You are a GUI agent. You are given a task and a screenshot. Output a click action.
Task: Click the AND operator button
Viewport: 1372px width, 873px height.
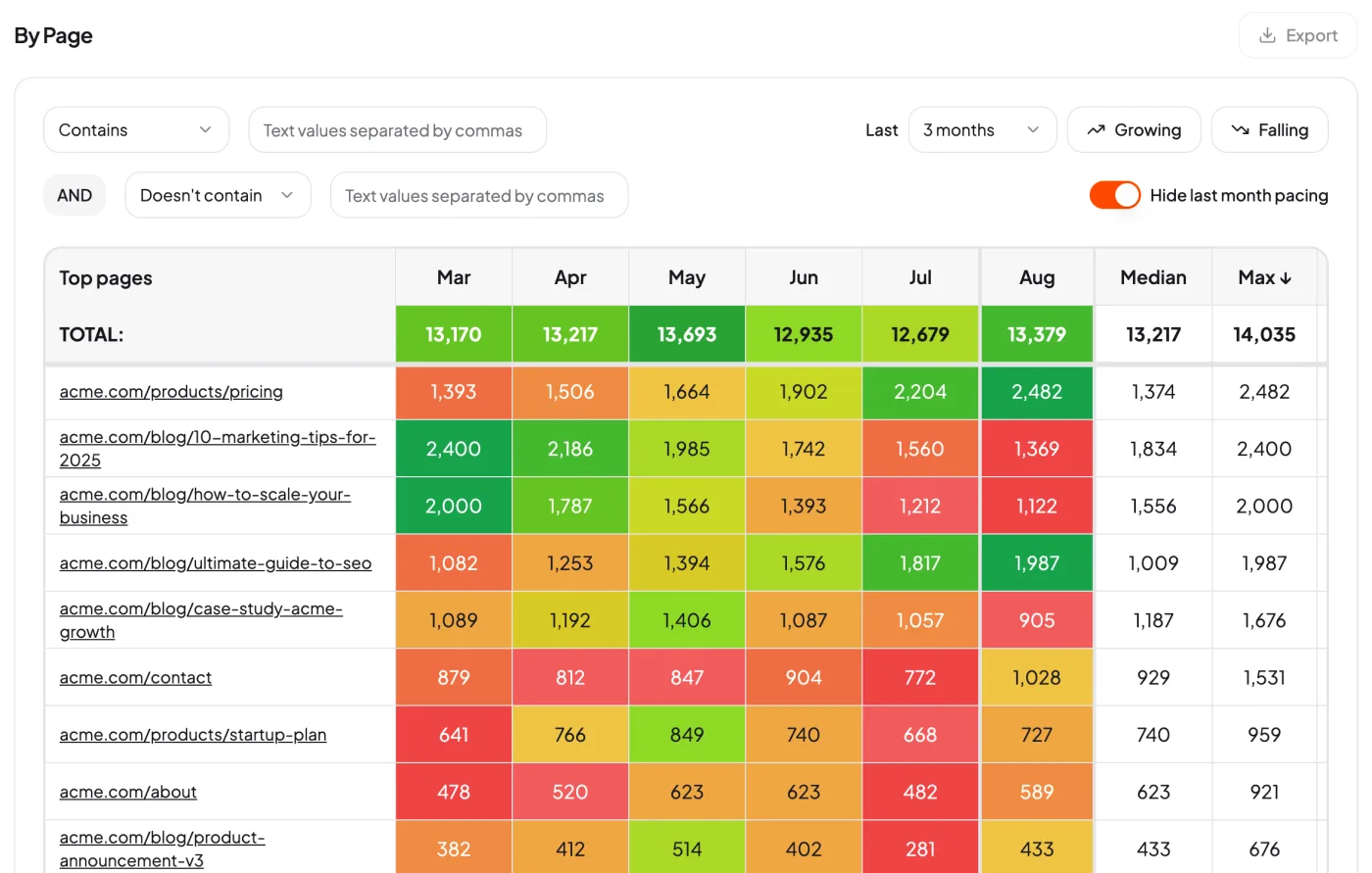click(74, 195)
